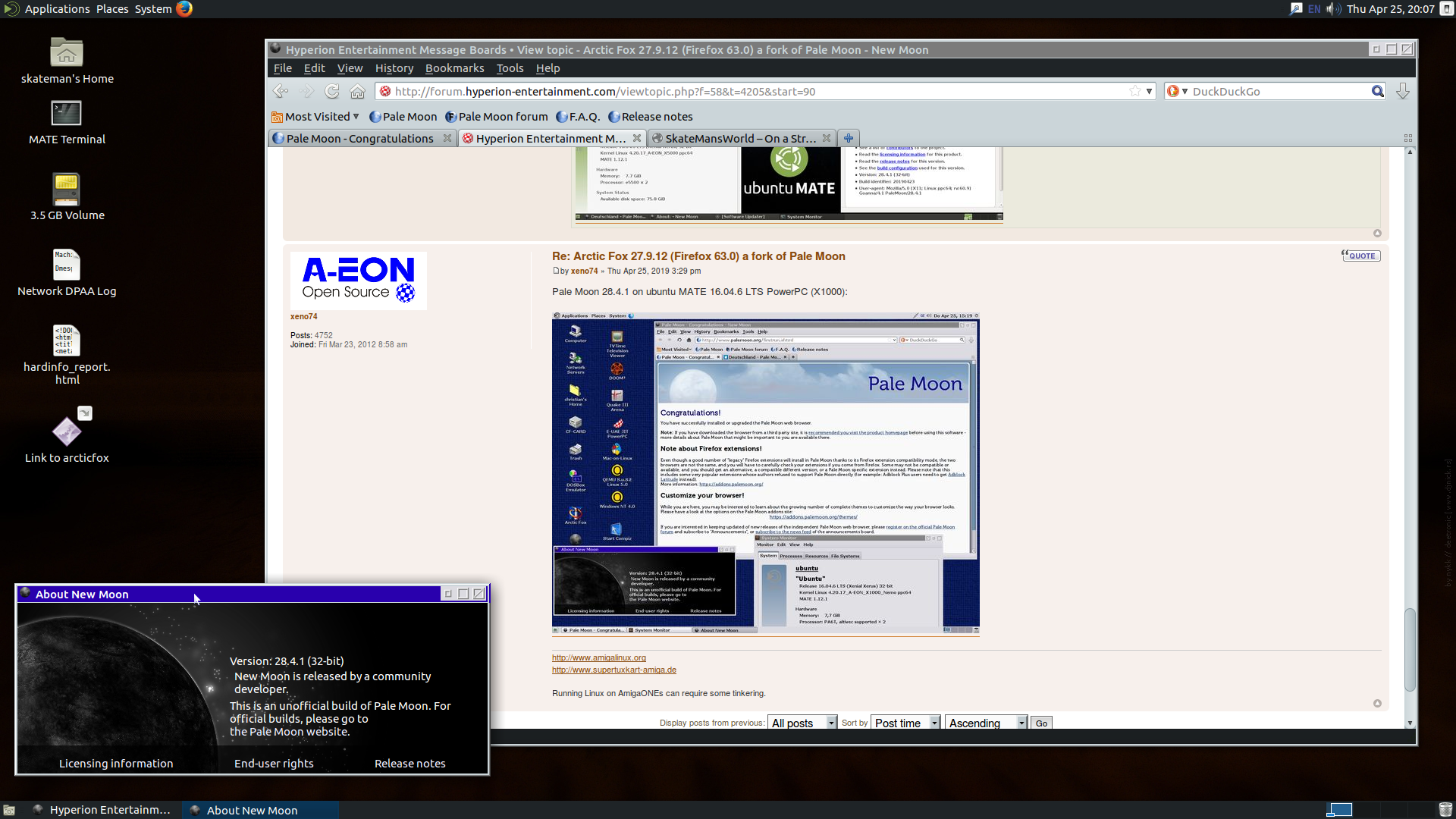Open Network DPAA Log file icon
This screenshot has width=1456, height=819.
coord(67,273)
